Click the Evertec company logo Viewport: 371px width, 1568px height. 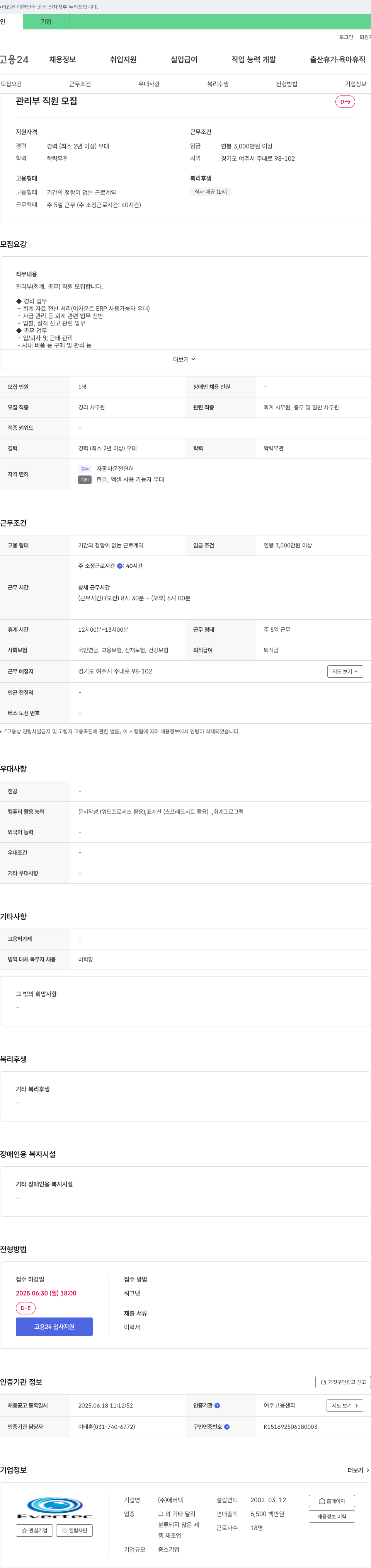click(x=55, y=1508)
